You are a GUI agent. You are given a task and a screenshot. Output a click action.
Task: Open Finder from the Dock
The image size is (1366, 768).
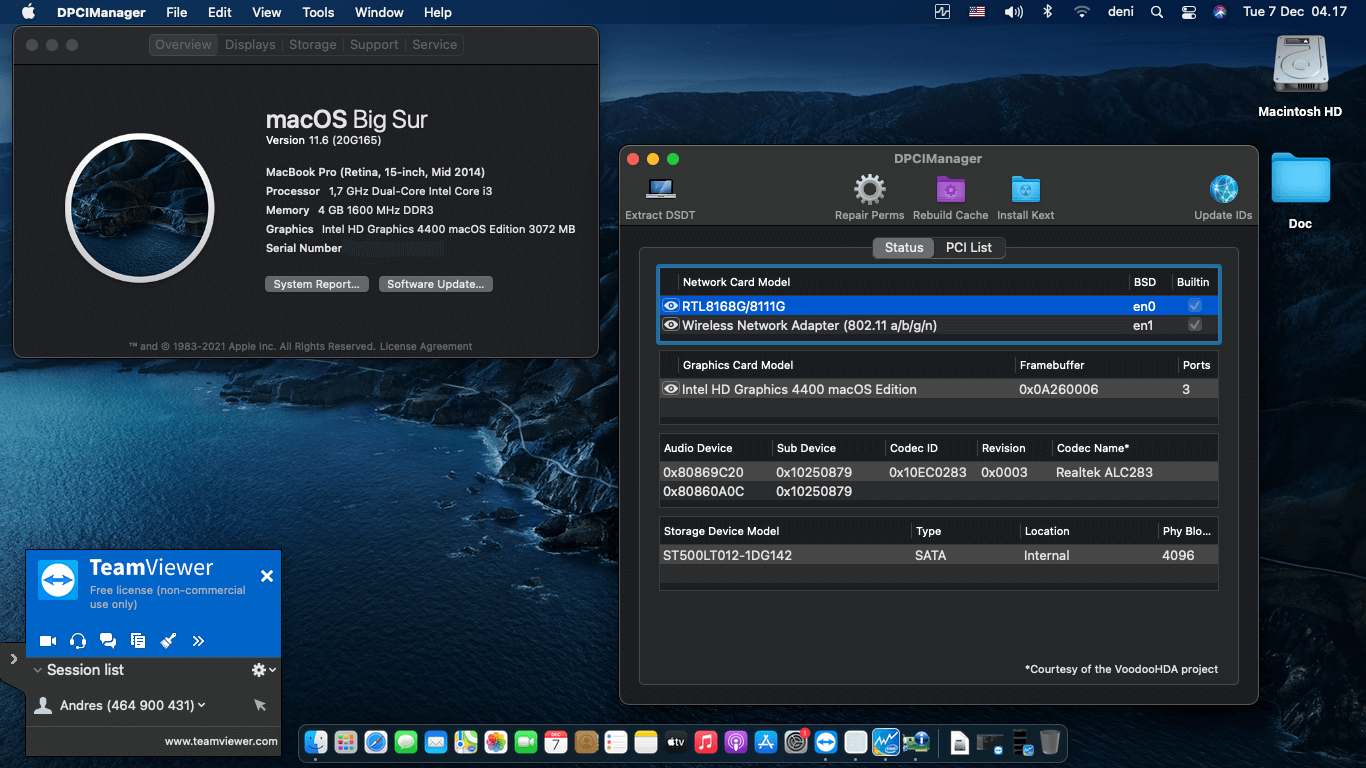[x=316, y=742]
